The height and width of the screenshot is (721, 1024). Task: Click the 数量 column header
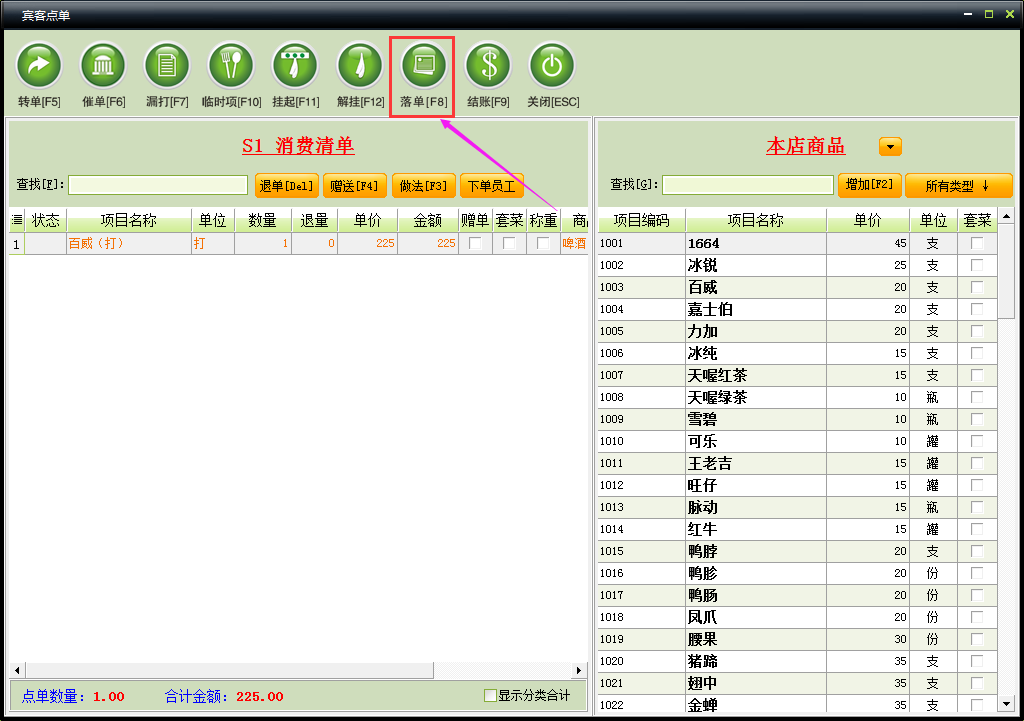263,220
